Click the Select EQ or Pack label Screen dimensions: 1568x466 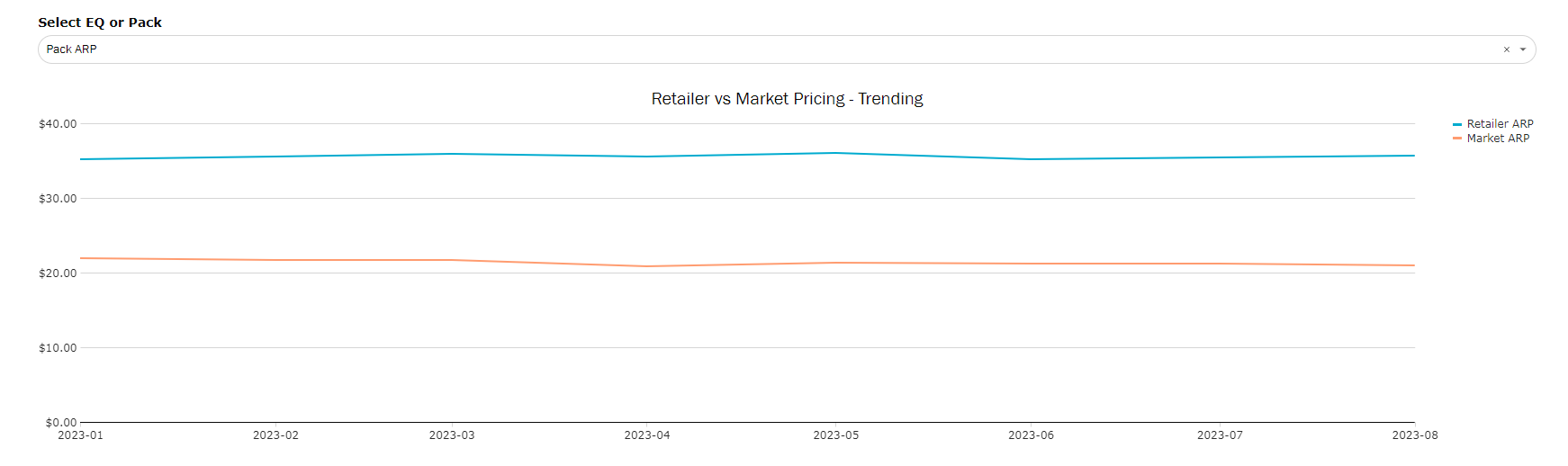100,22
